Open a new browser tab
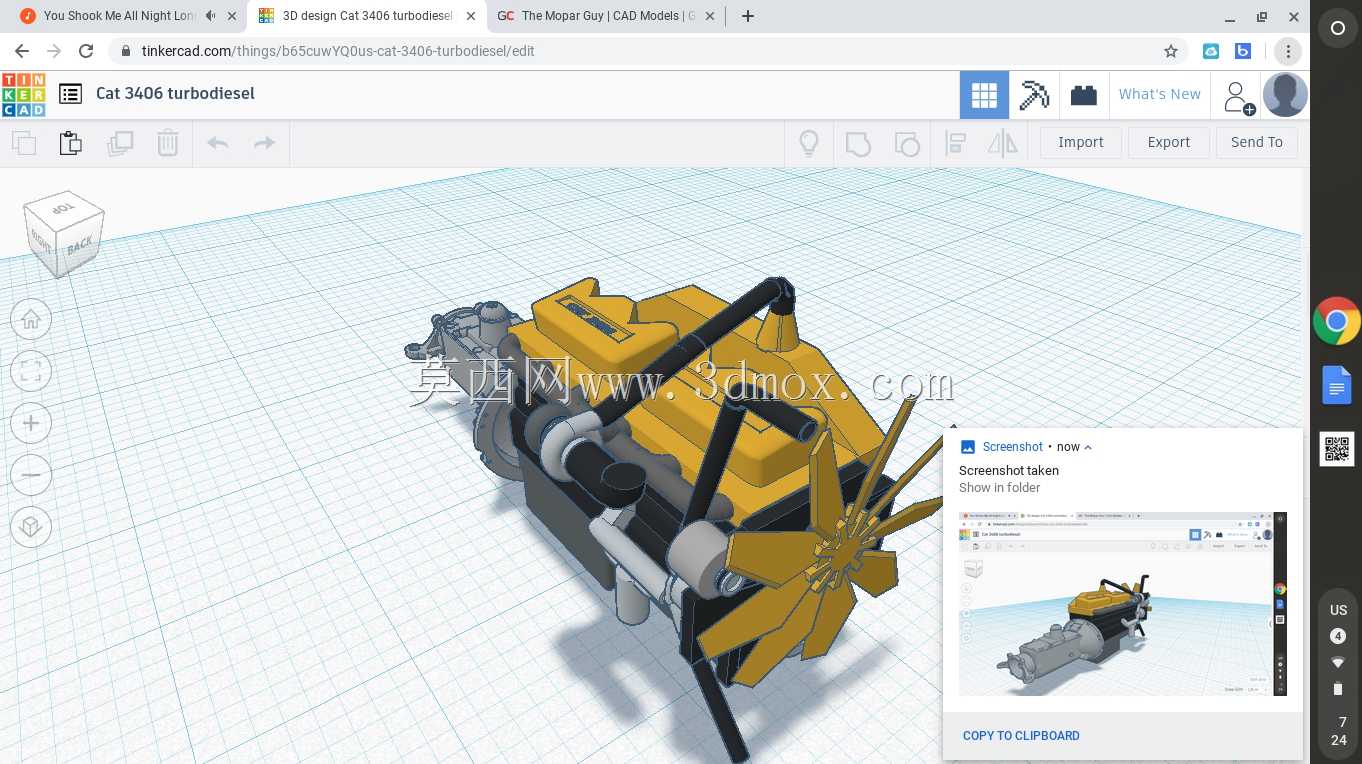This screenshot has width=1362, height=764. (x=748, y=16)
